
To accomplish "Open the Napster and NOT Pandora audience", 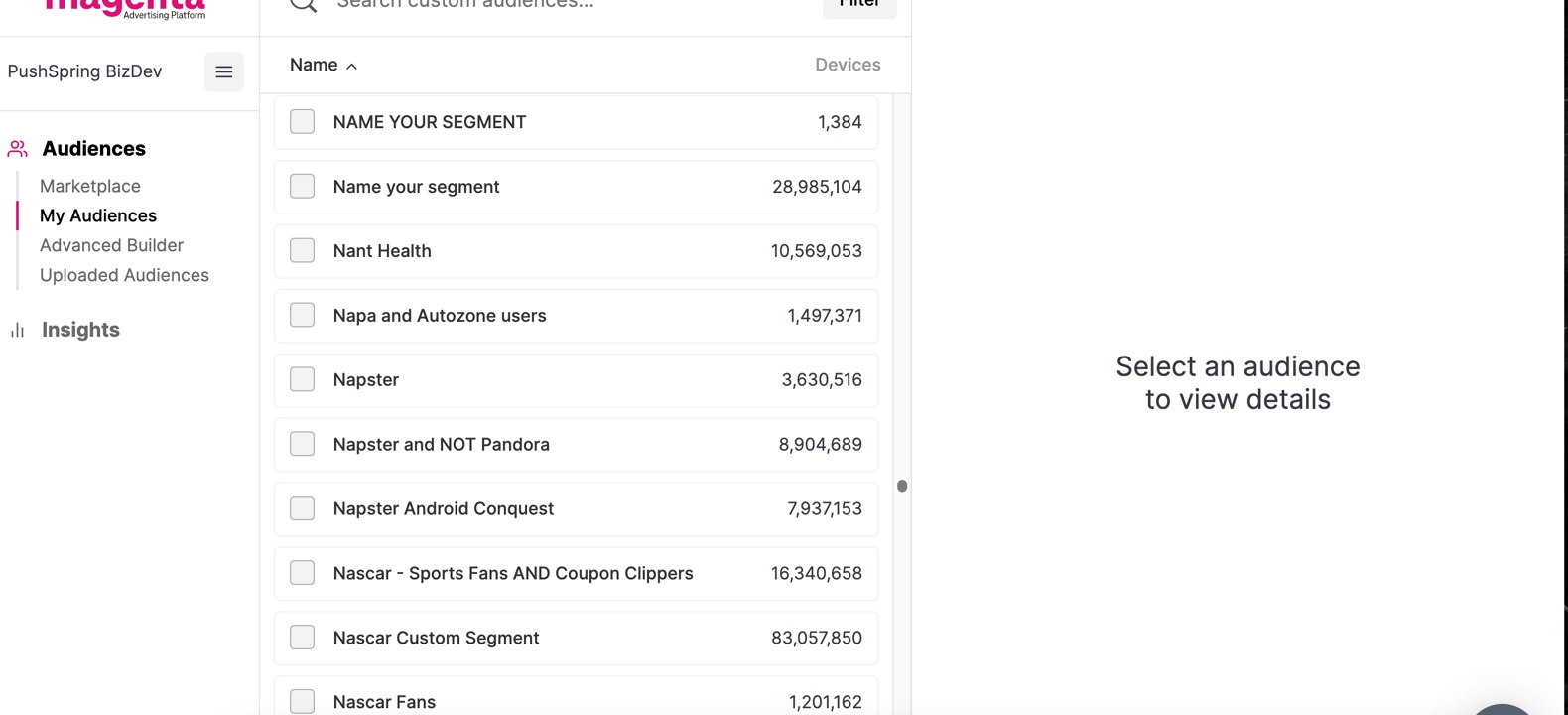I will [441, 445].
